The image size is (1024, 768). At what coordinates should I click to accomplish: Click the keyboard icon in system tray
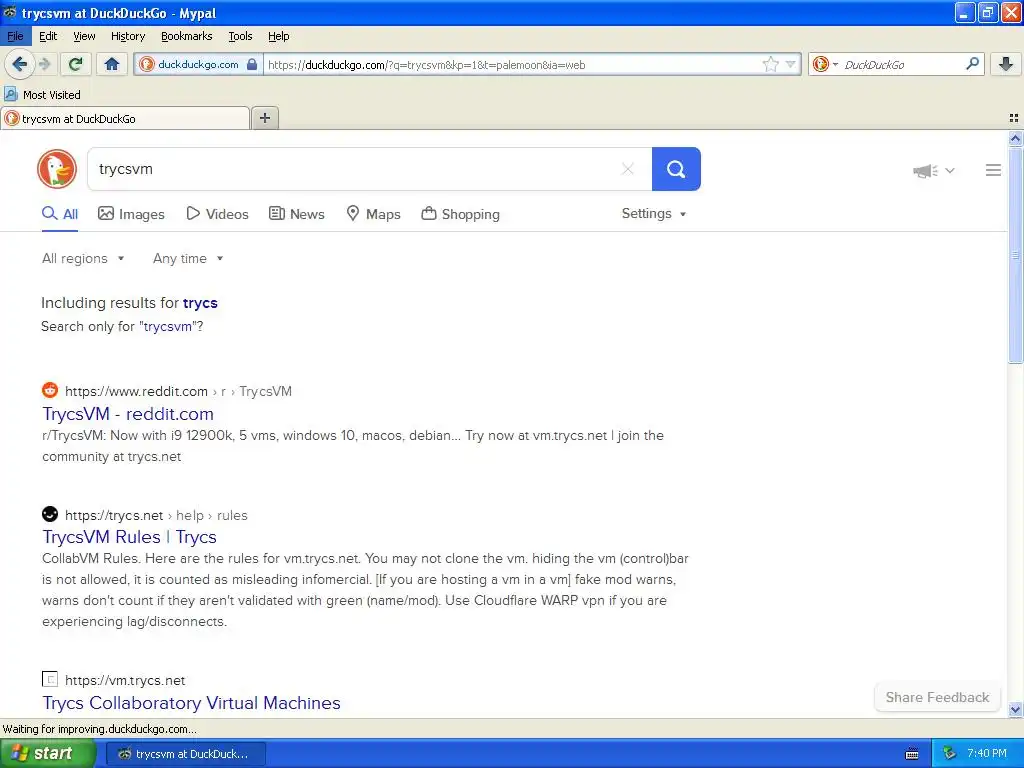912,754
